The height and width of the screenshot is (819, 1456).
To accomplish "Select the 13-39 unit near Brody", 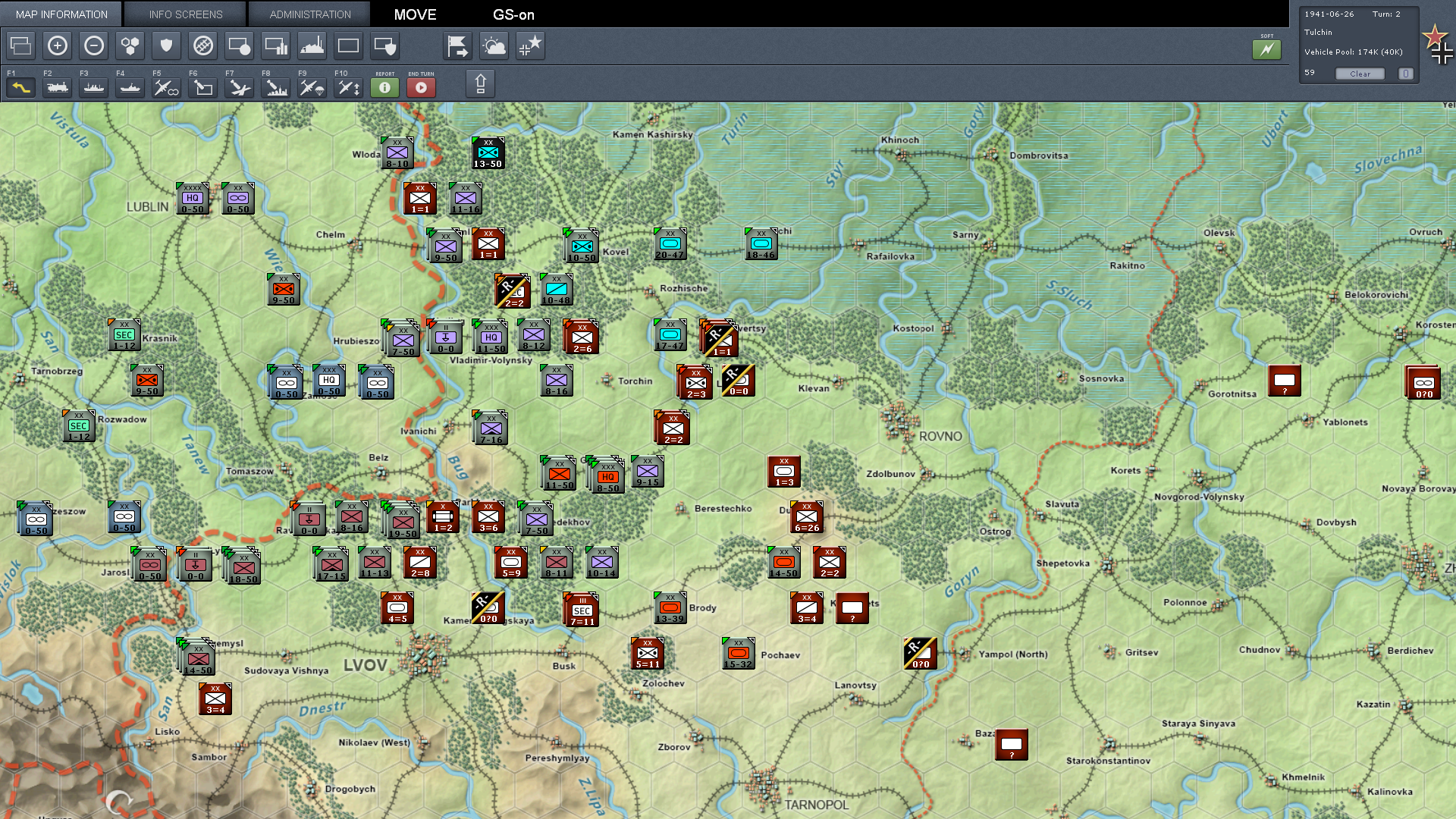I will pos(670,608).
